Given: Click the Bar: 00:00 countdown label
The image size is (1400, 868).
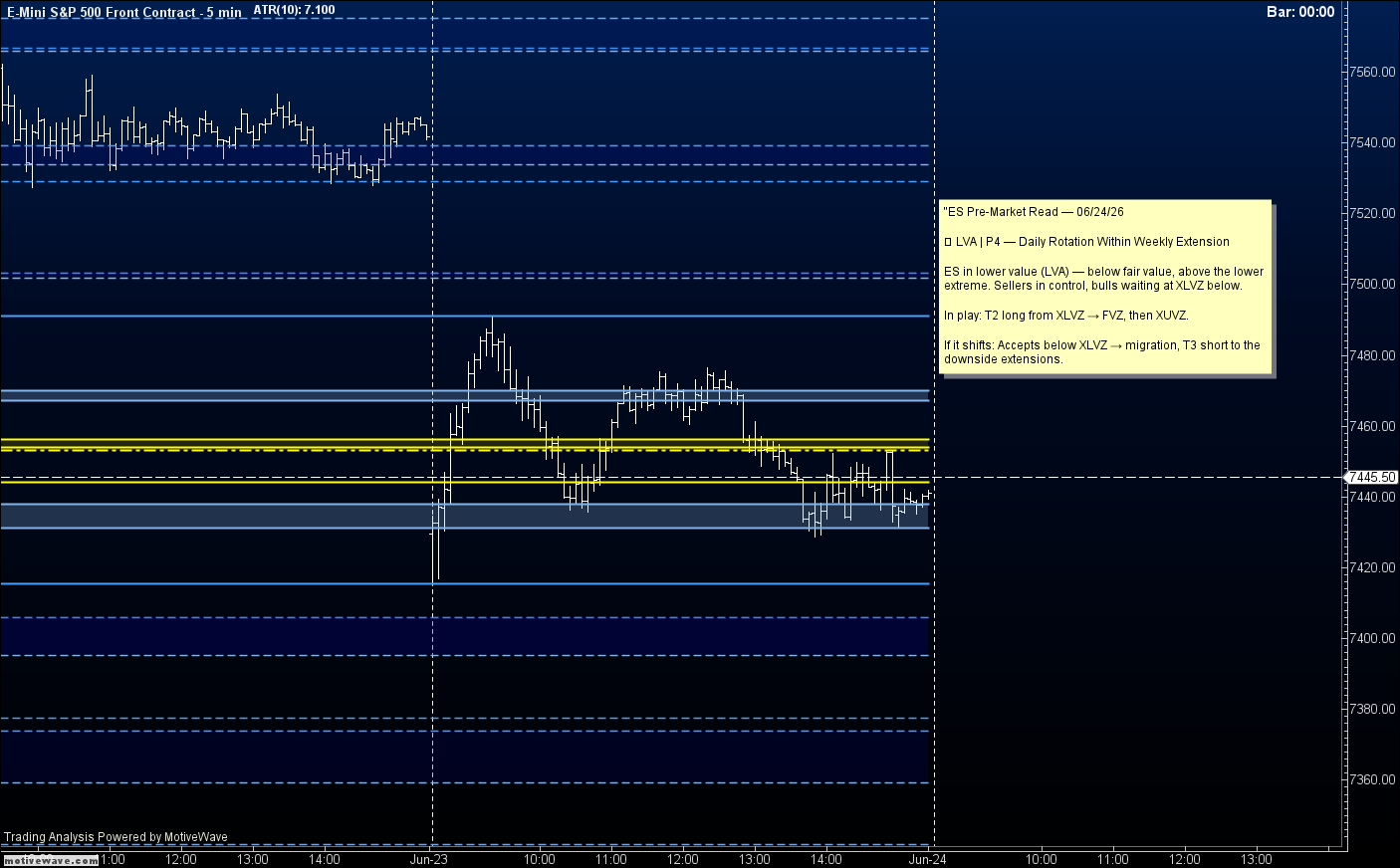Looking at the screenshot, I should coord(1300,12).
